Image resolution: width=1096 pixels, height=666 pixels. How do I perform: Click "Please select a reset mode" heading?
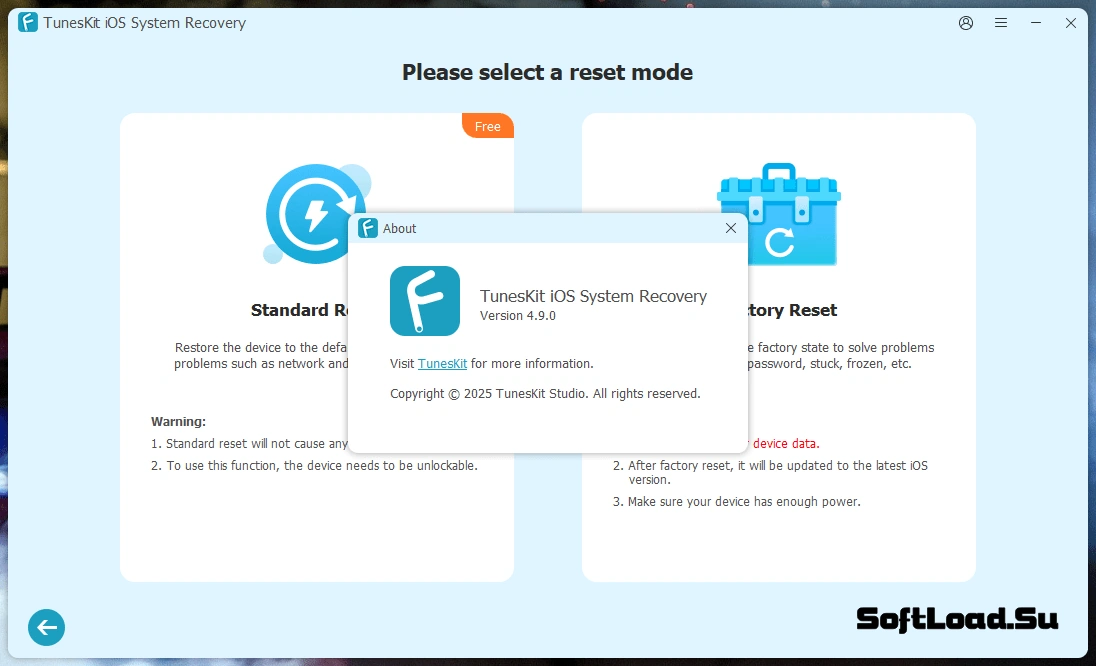pyautogui.click(x=547, y=72)
